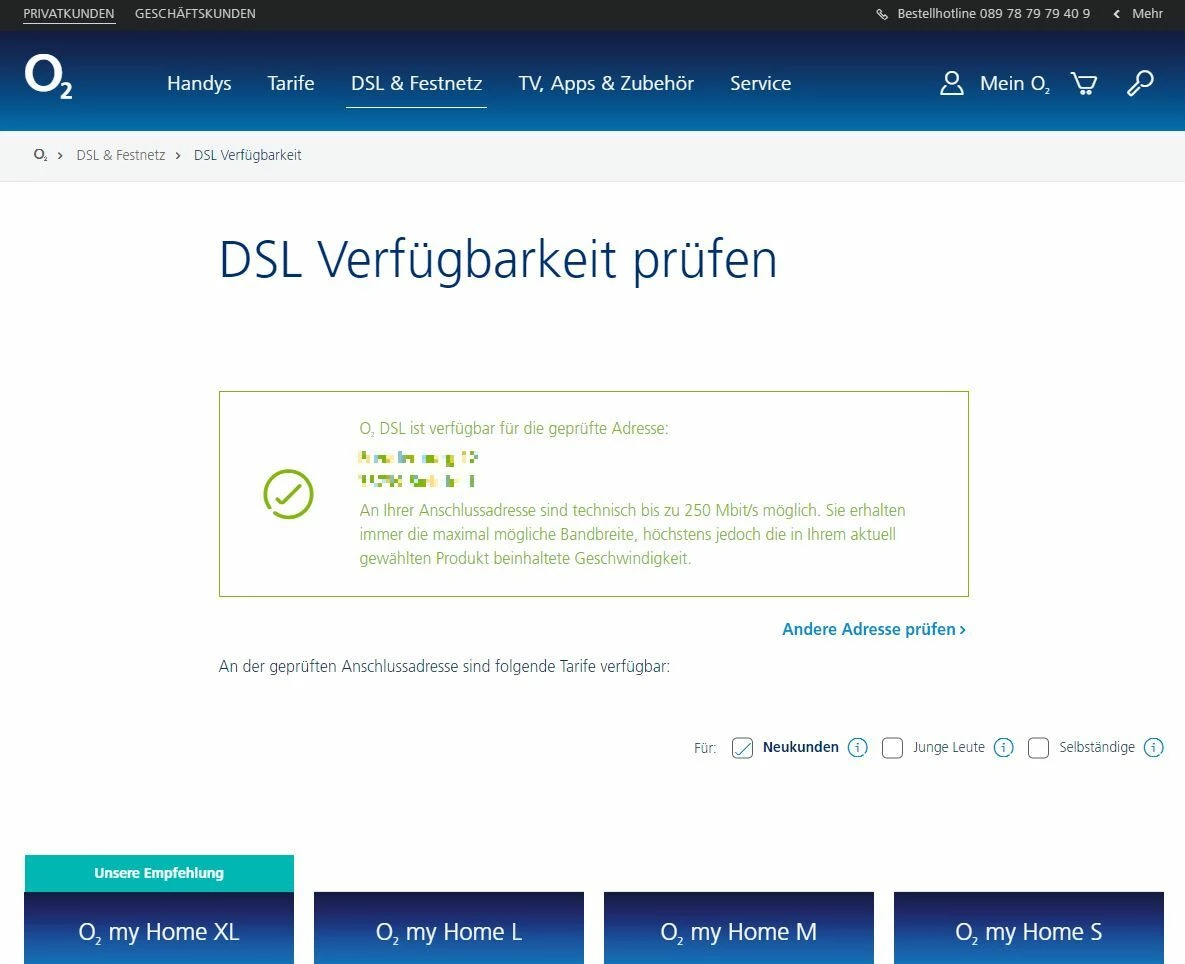Show info icon next to Selbständige
This screenshot has height=964, width=1185.
(x=1154, y=747)
